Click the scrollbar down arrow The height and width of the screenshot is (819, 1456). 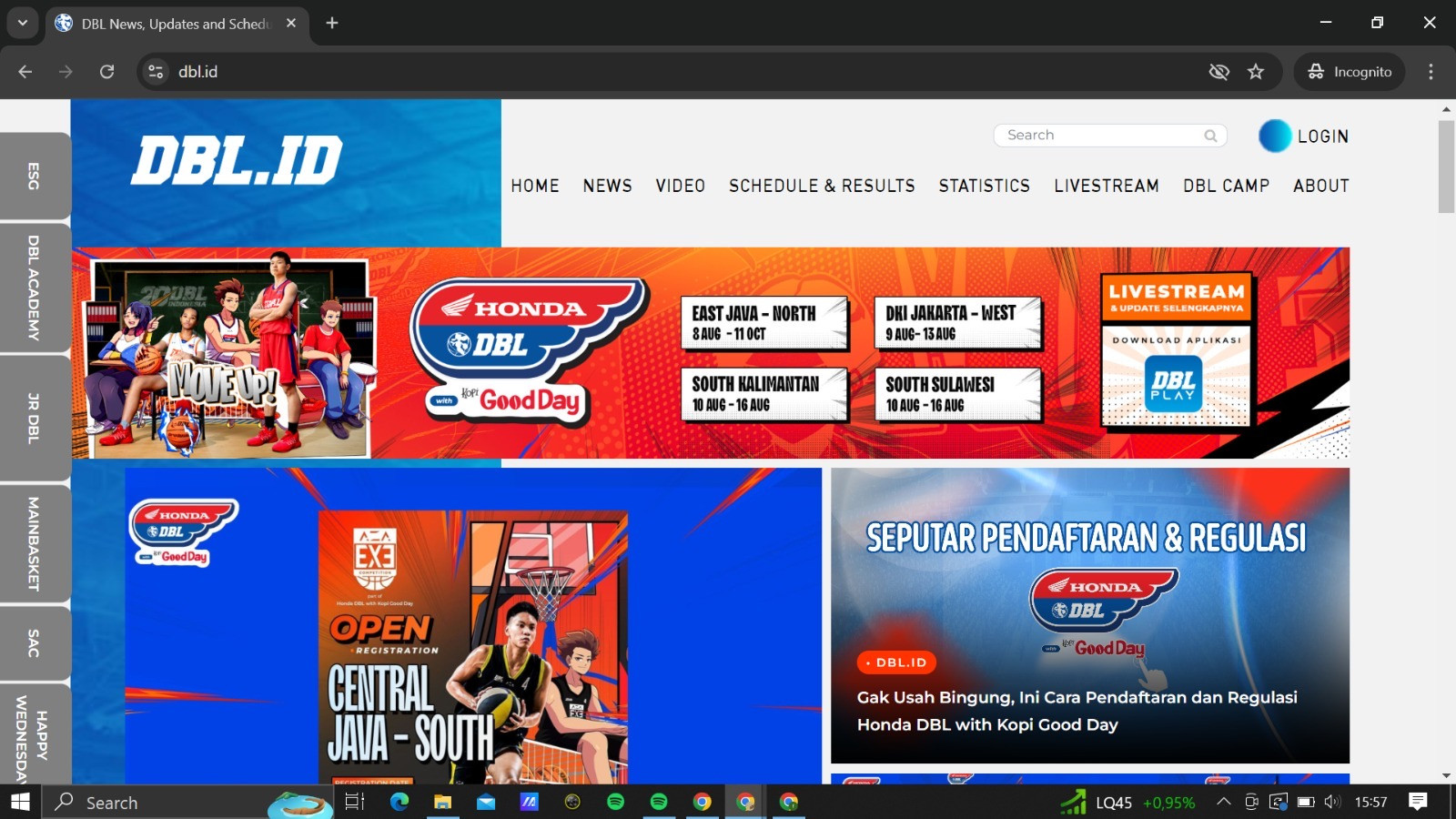(1446, 776)
